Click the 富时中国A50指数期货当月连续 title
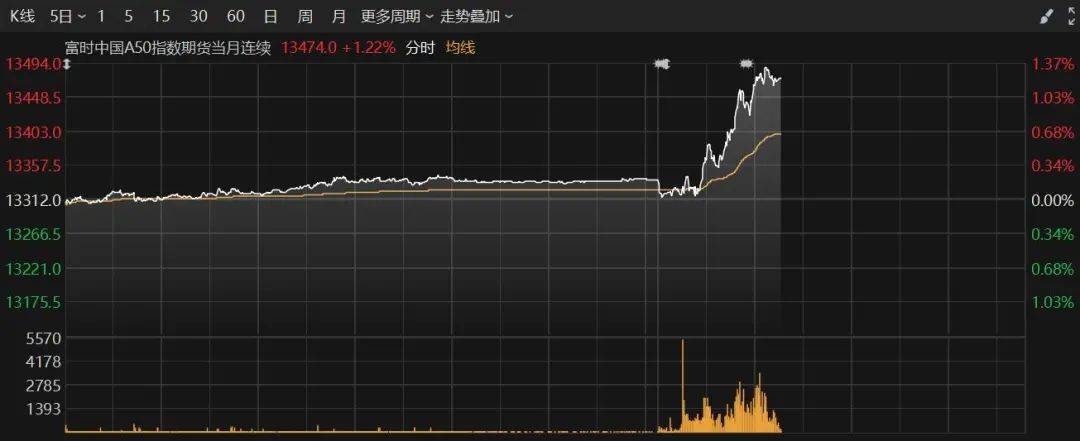This screenshot has width=1080, height=441. [x=168, y=47]
